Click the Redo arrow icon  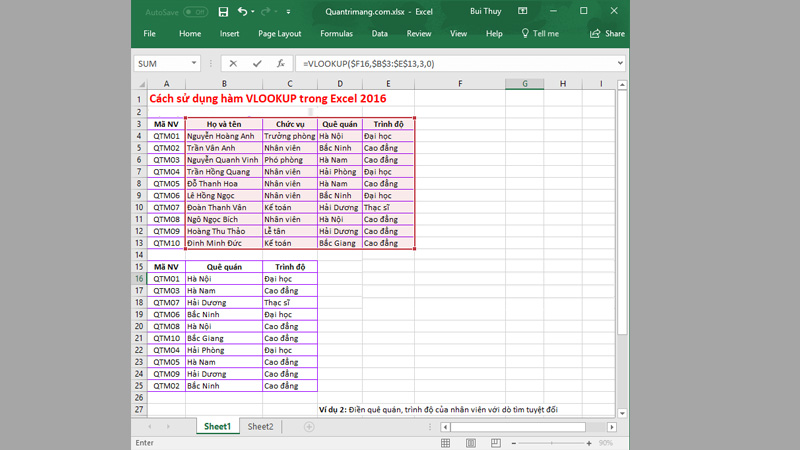pyautogui.click(x=265, y=11)
